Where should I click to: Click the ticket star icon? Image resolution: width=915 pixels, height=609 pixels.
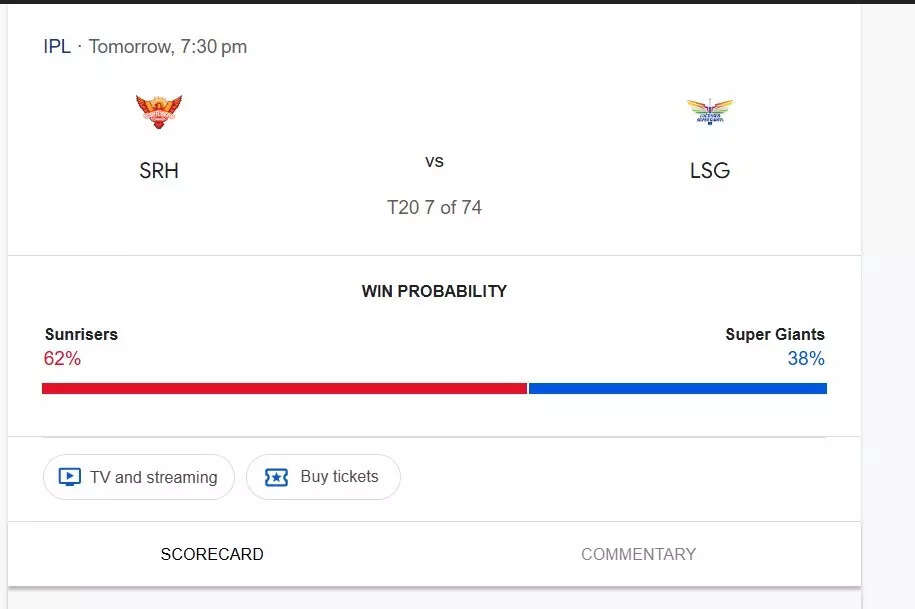click(x=276, y=477)
